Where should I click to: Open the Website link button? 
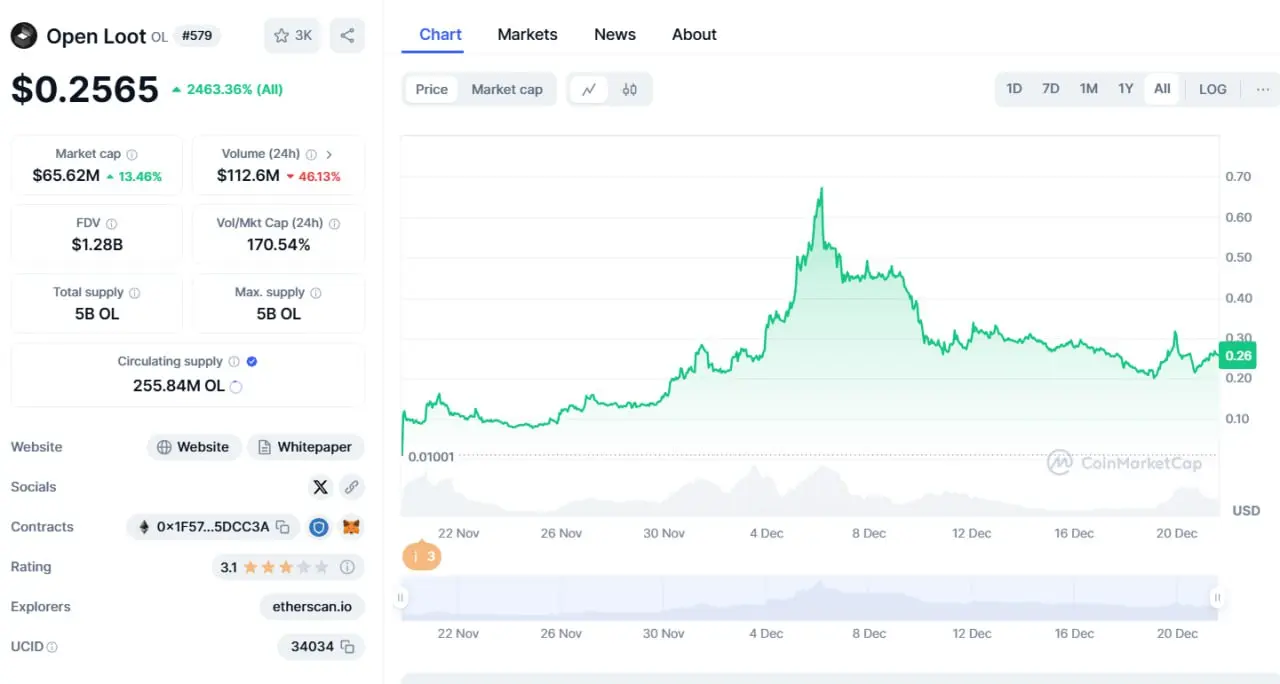[194, 447]
